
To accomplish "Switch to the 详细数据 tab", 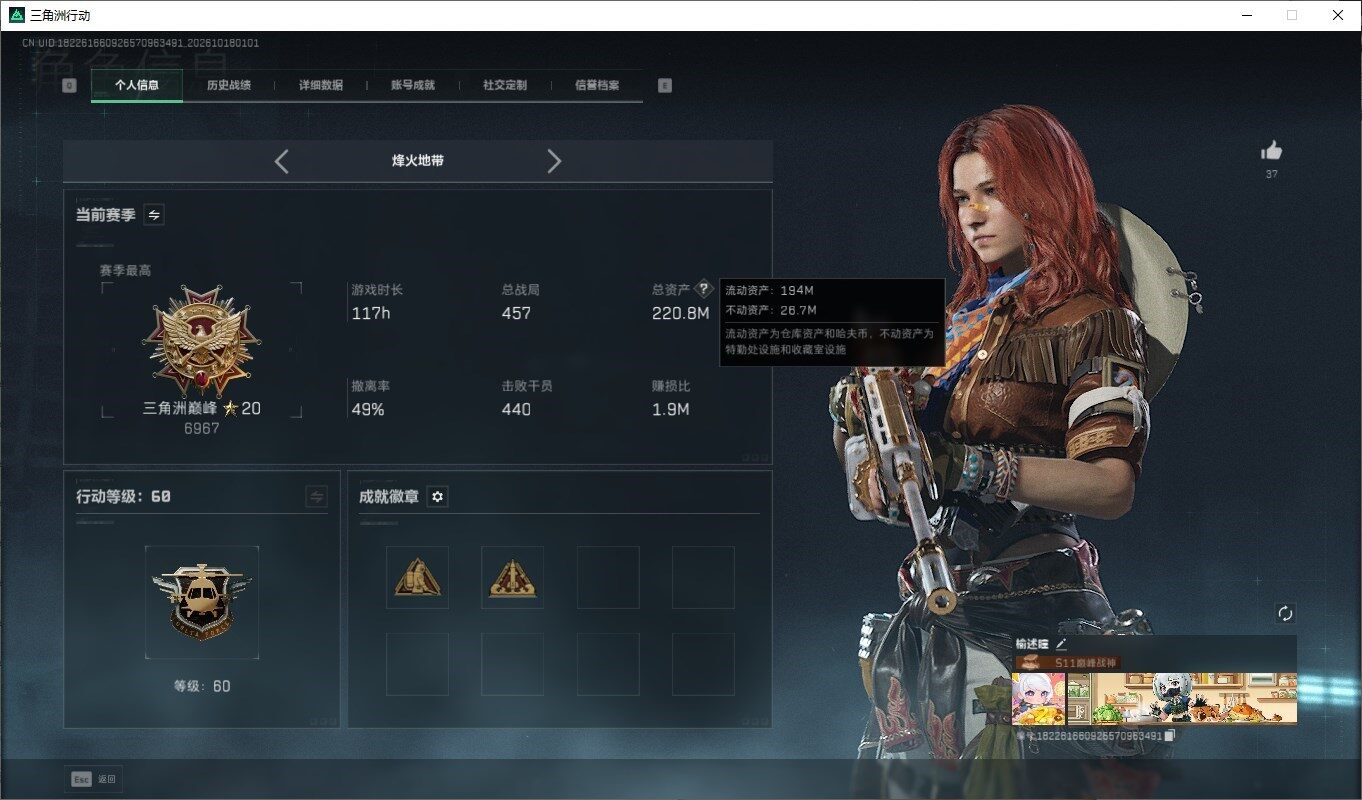I will [321, 85].
